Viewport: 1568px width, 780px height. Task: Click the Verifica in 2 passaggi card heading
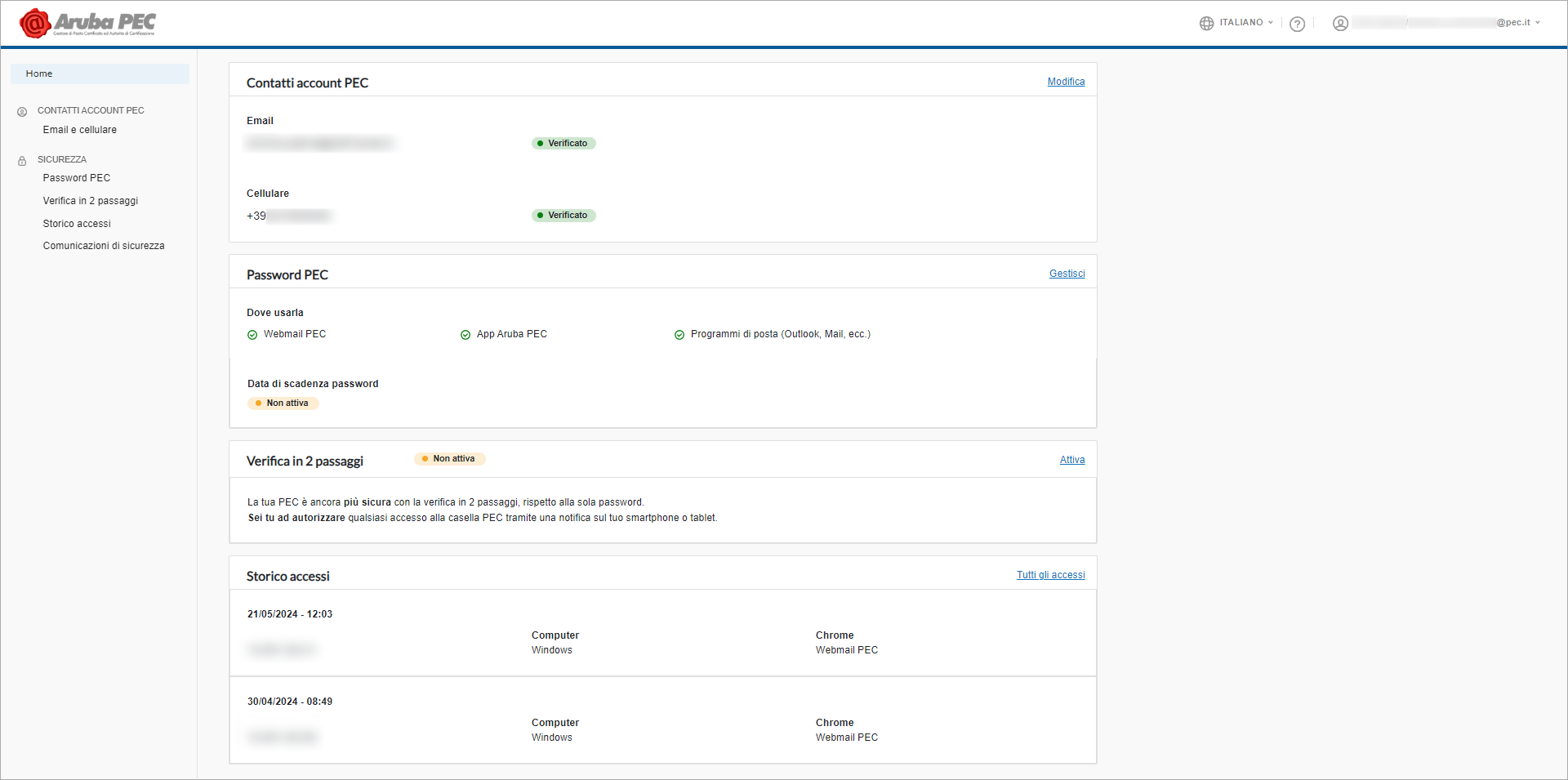point(305,461)
